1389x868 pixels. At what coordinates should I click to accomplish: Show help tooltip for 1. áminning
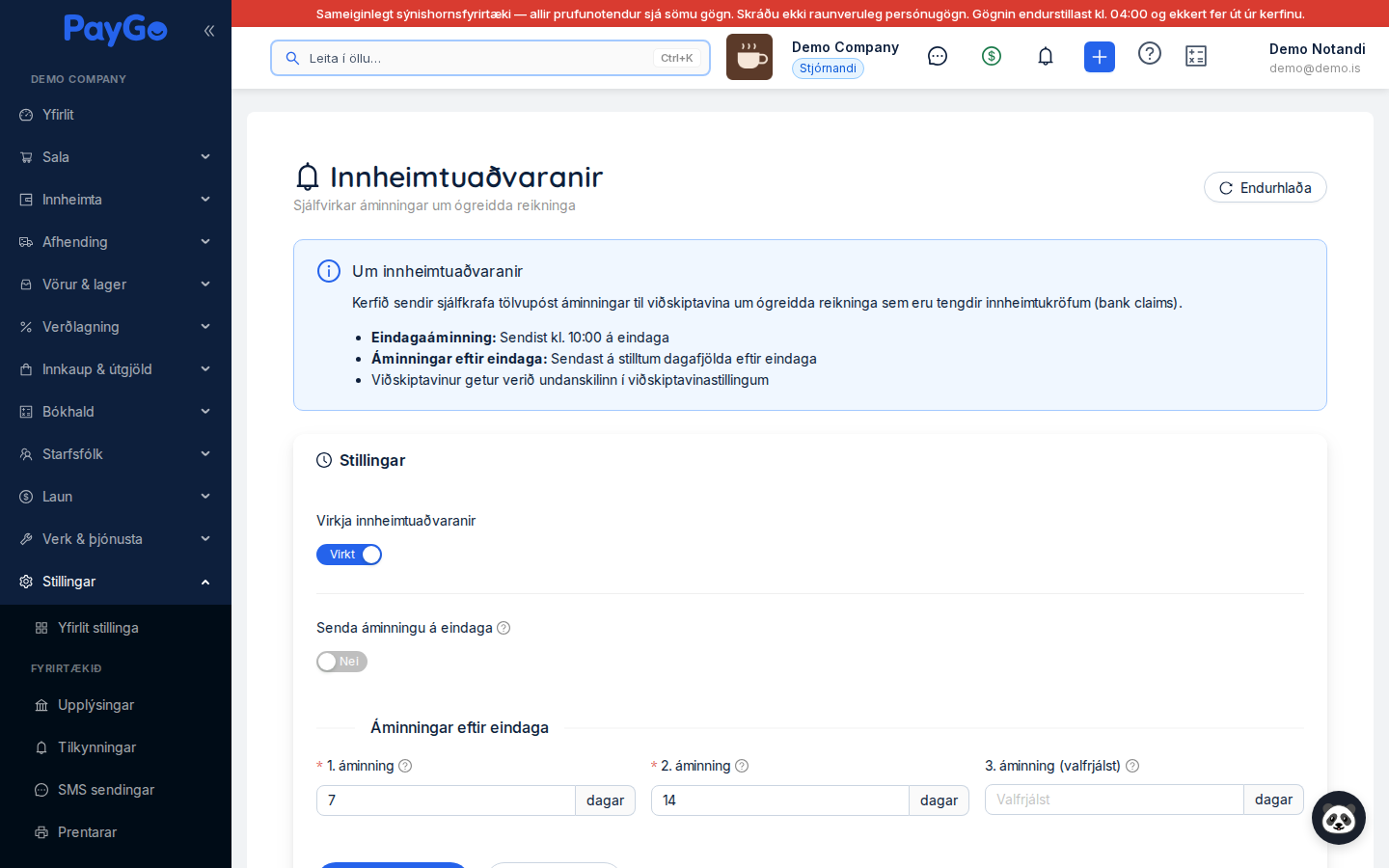[405, 766]
